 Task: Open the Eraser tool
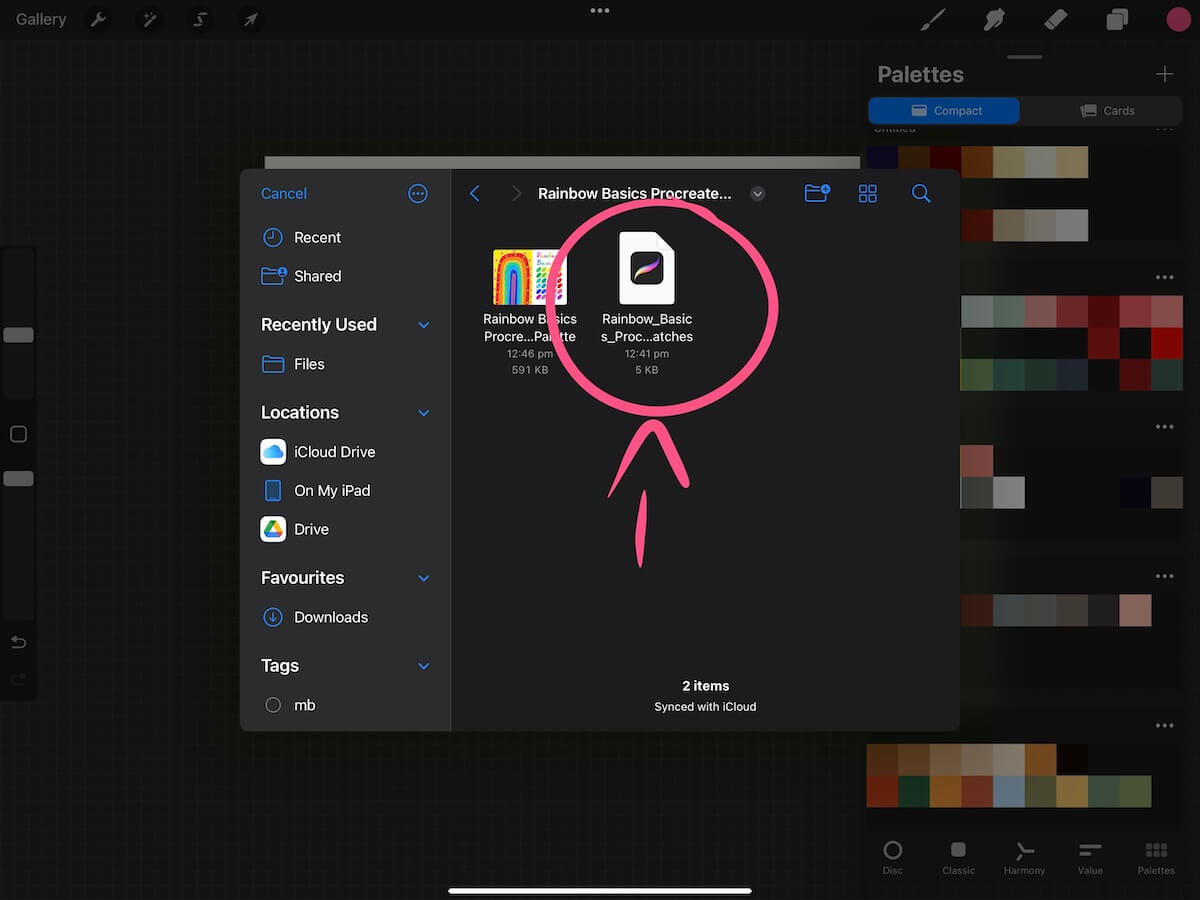(x=1055, y=18)
